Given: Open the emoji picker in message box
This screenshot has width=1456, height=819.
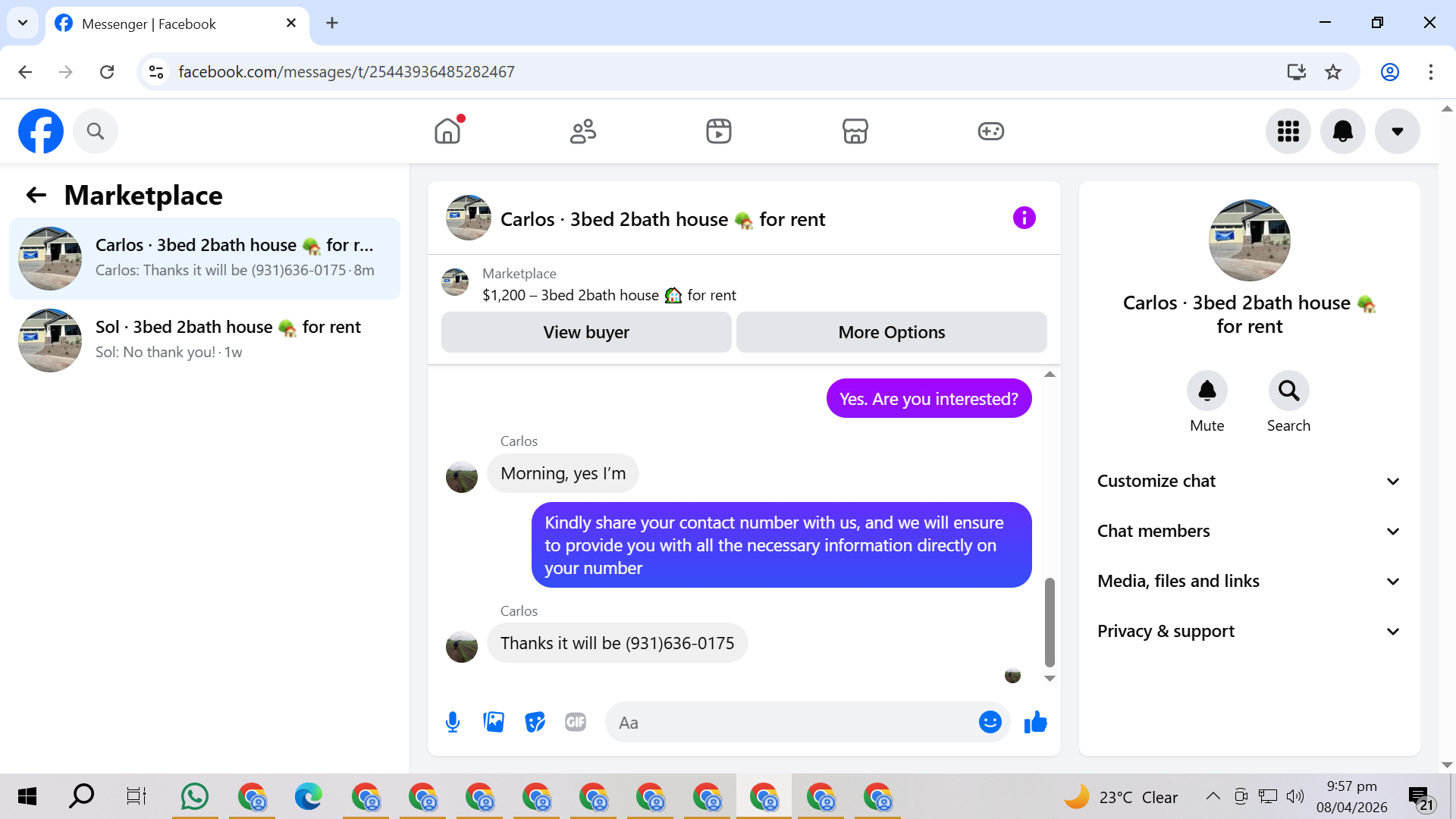Looking at the screenshot, I should [990, 722].
